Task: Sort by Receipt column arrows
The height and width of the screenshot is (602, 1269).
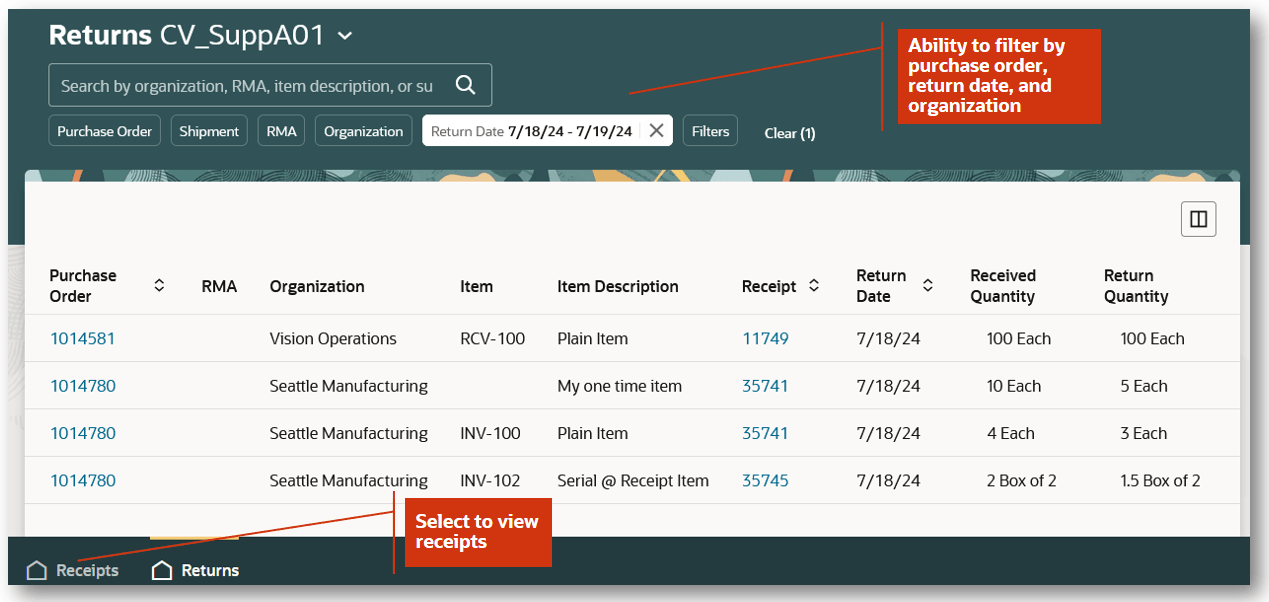Action: [814, 286]
